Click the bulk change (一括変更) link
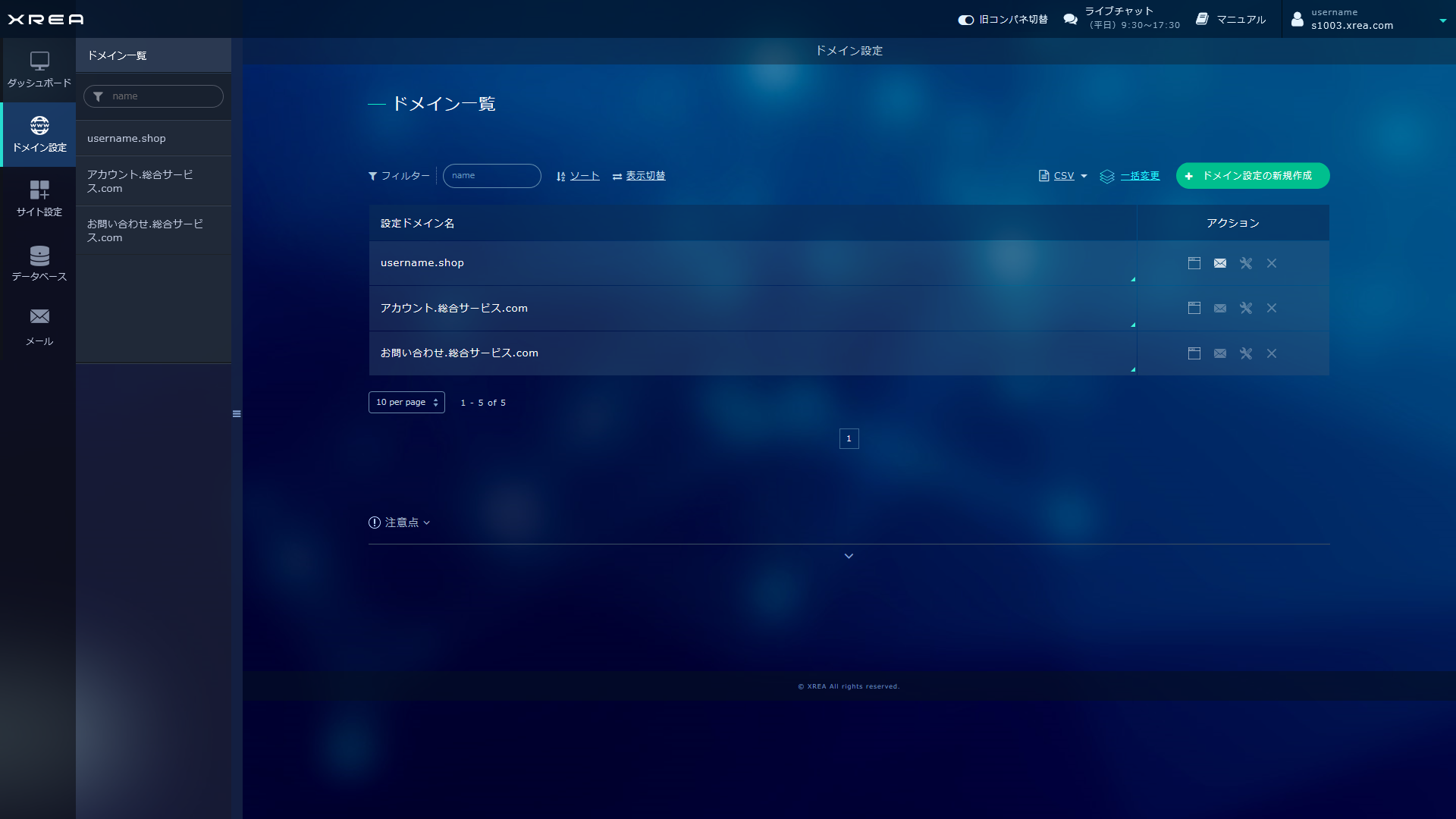Viewport: 1456px width, 819px height. (1140, 176)
